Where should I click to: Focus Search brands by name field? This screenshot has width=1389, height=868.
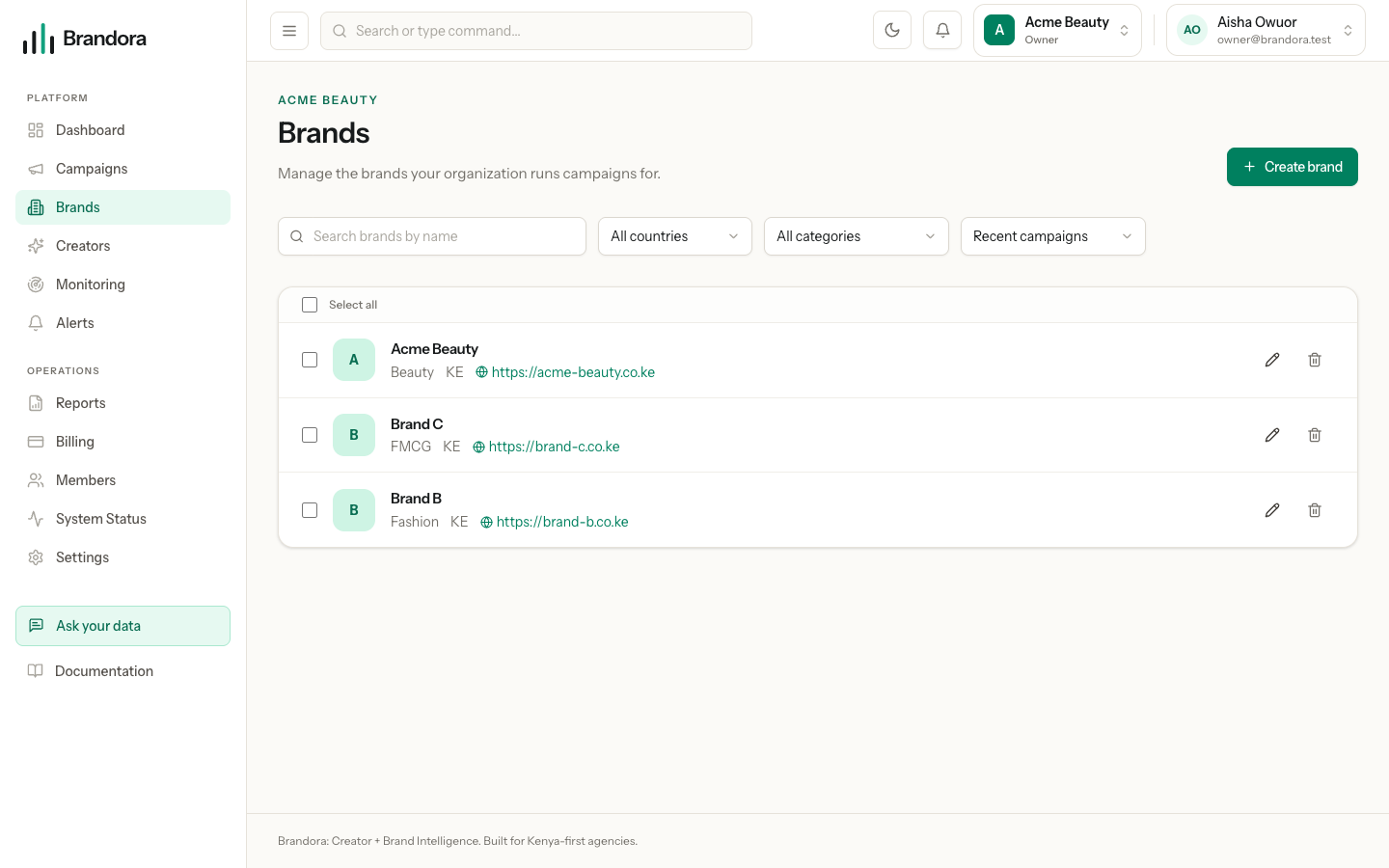[x=432, y=236]
